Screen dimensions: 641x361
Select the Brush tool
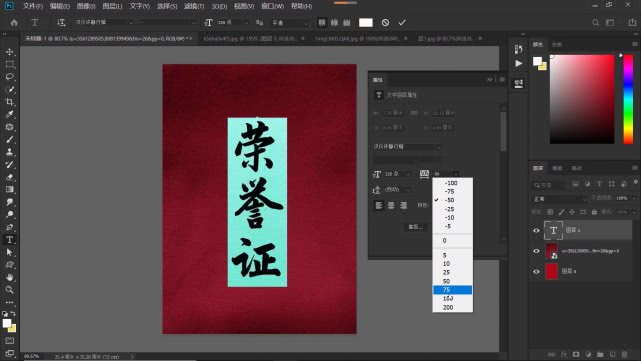(9, 139)
